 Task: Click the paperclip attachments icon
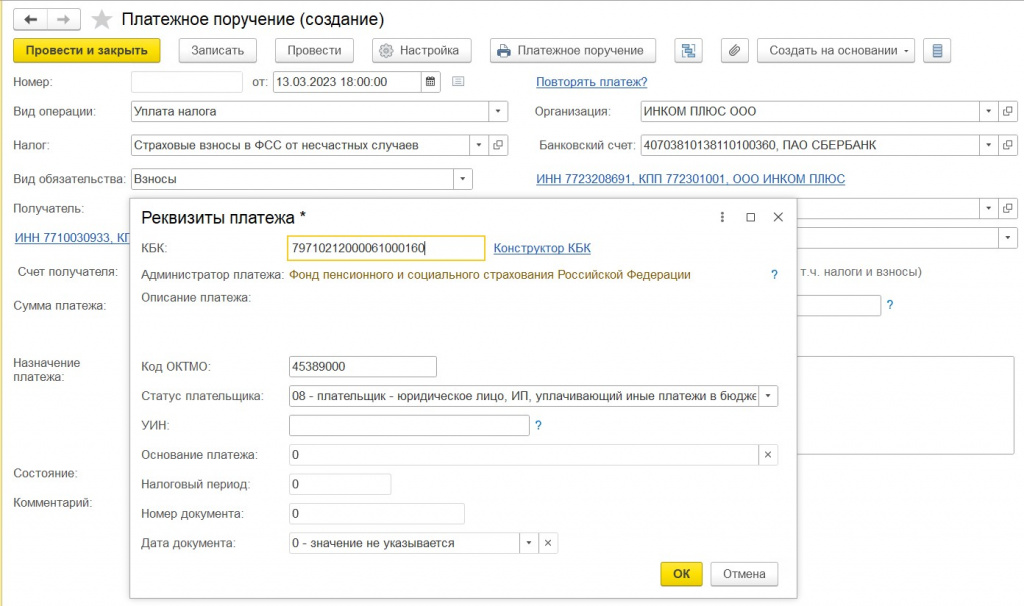click(x=734, y=50)
